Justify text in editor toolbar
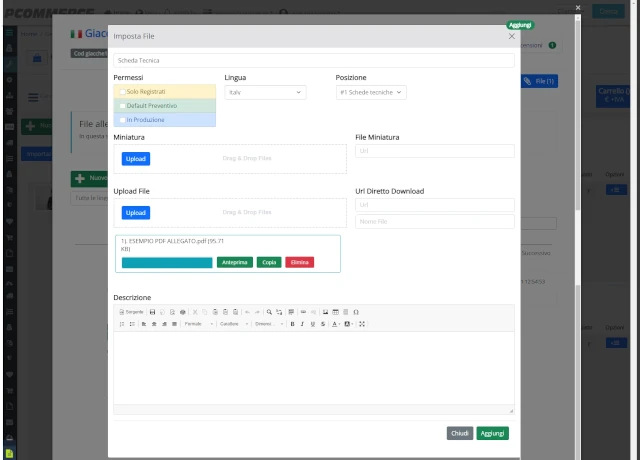Screen dimensions: 640x460 (174, 324)
